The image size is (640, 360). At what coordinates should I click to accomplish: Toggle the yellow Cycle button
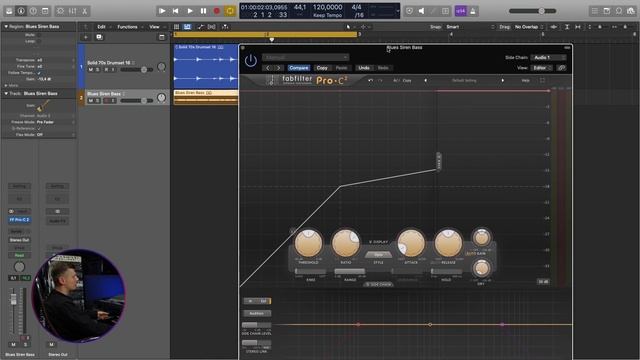pos(230,11)
